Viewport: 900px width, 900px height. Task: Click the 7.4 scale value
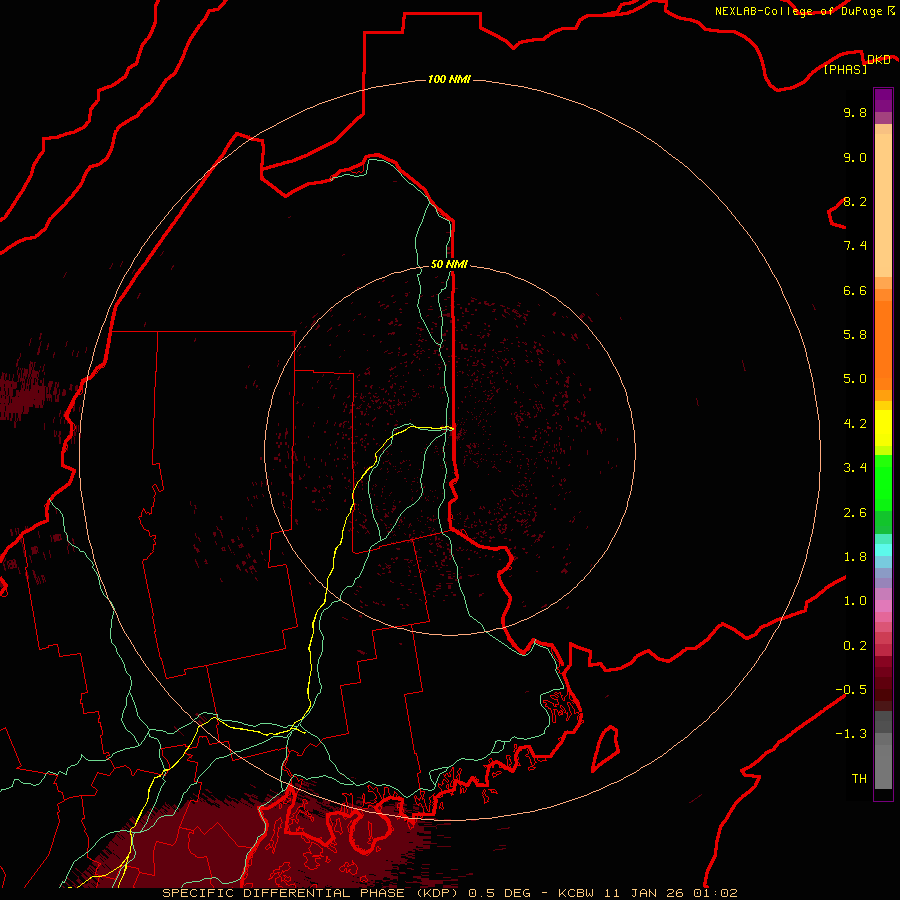click(855, 246)
